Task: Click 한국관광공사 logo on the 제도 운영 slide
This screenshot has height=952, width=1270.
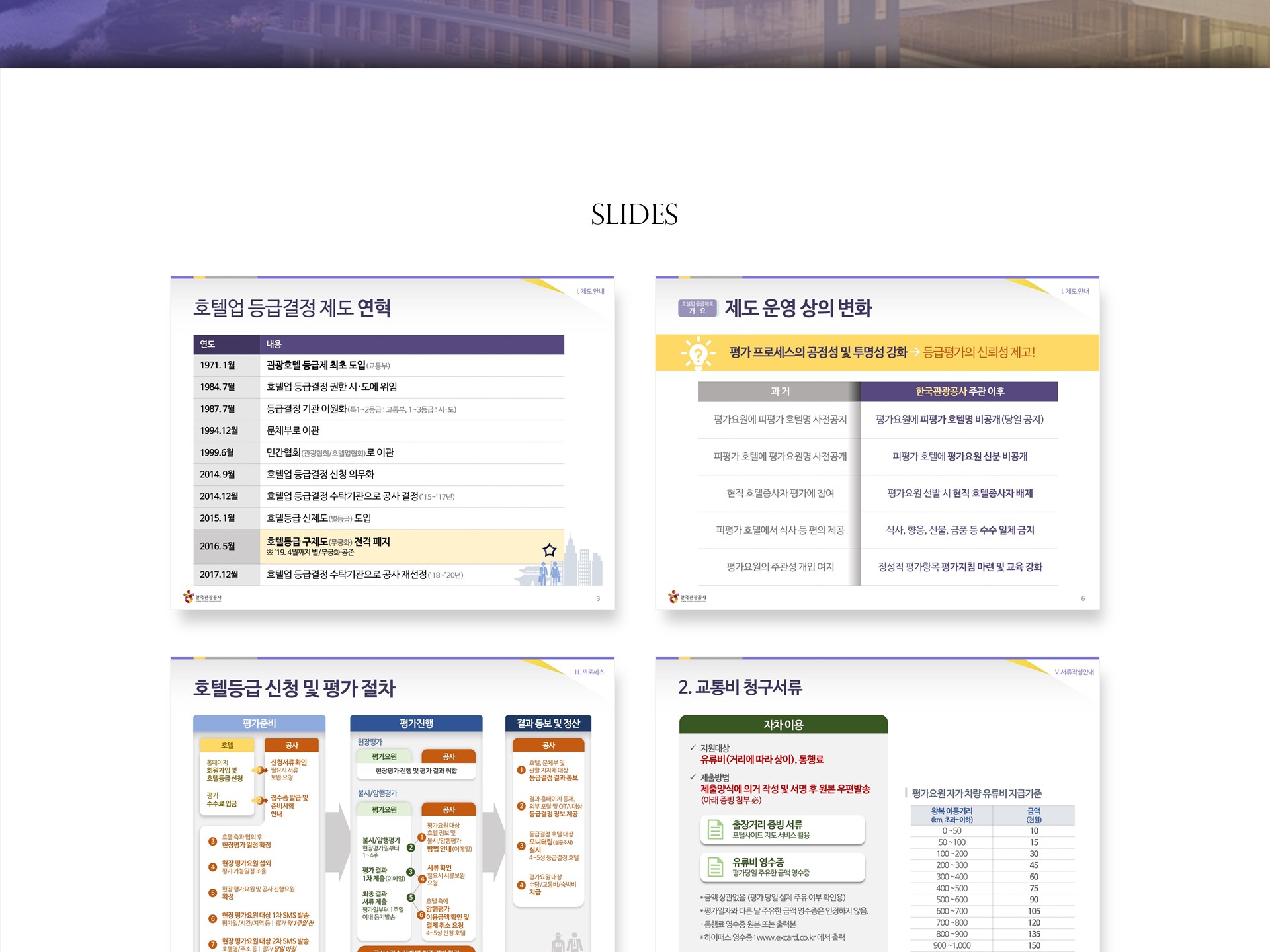Action: pyautogui.click(x=687, y=597)
